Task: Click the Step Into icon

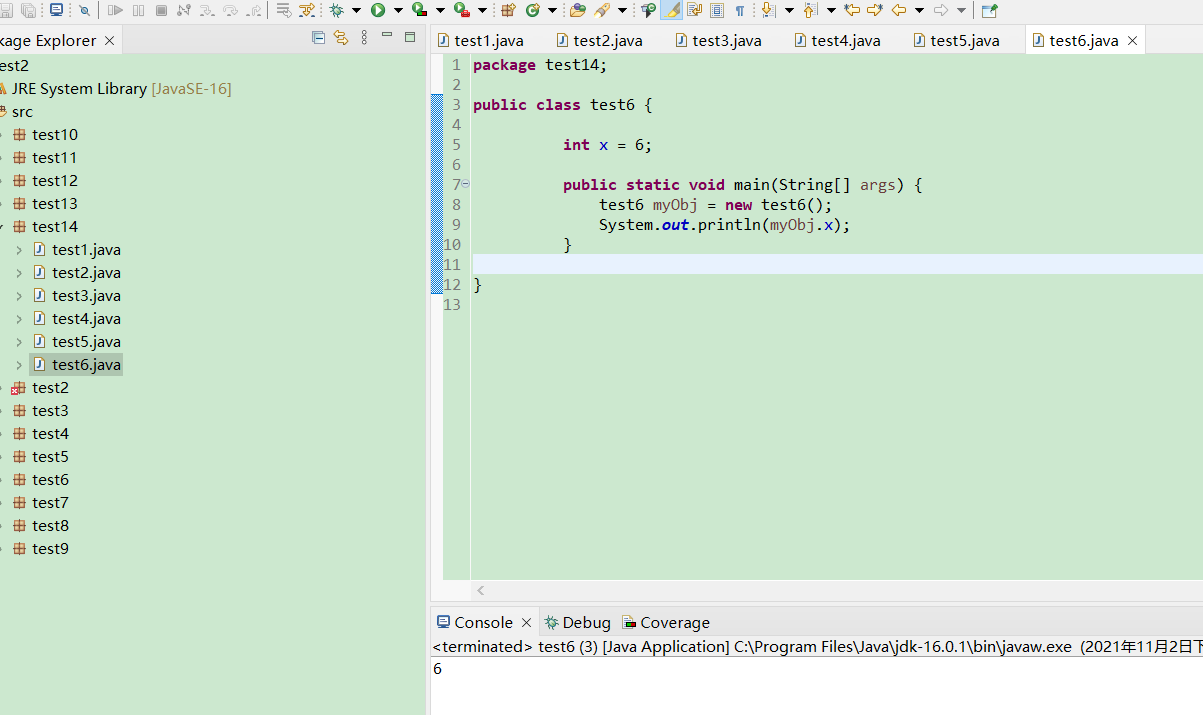Action: (206, 10)
